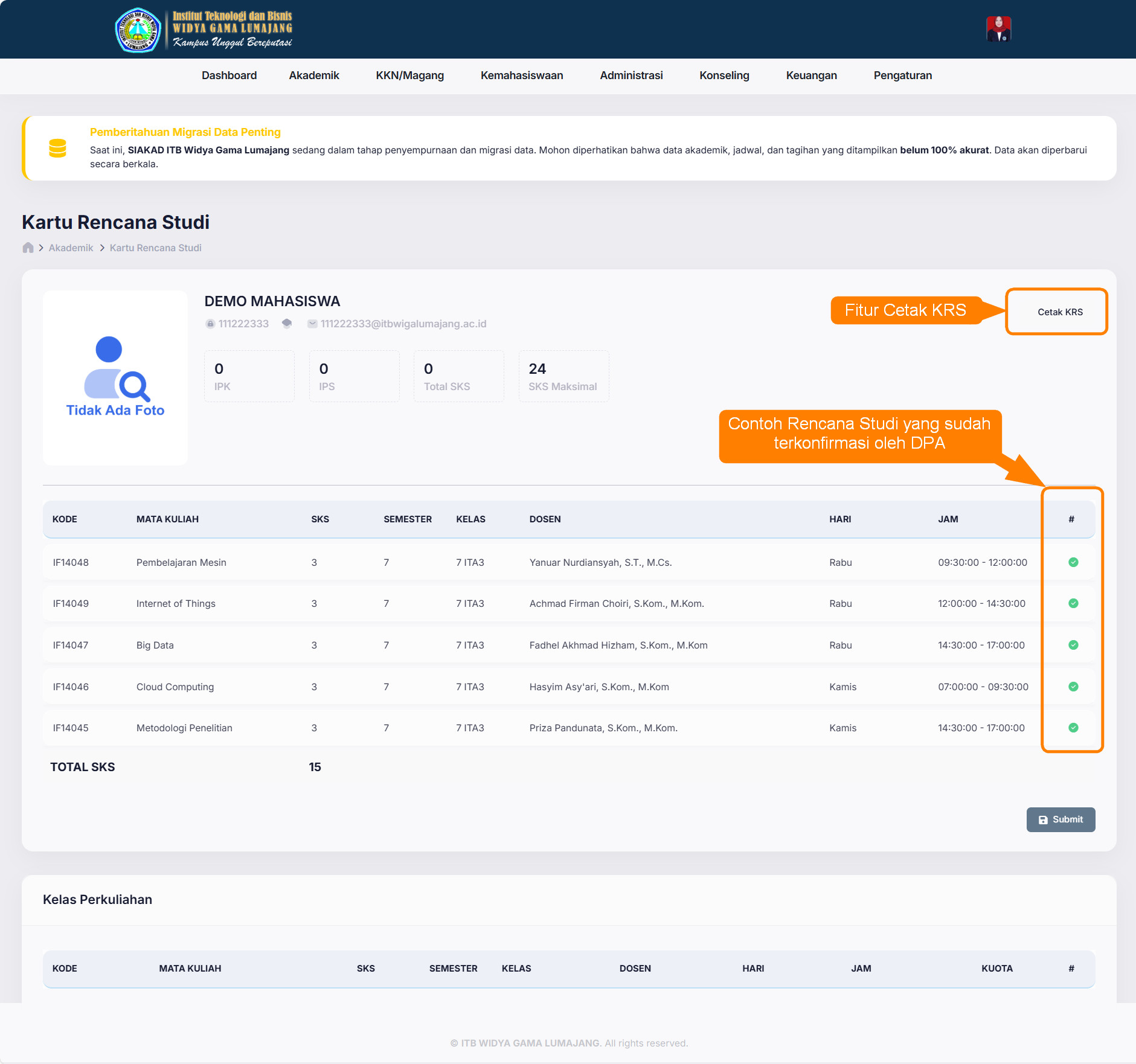
Task: Click green check for Cloud Computing
Action: coord(1073,687)
